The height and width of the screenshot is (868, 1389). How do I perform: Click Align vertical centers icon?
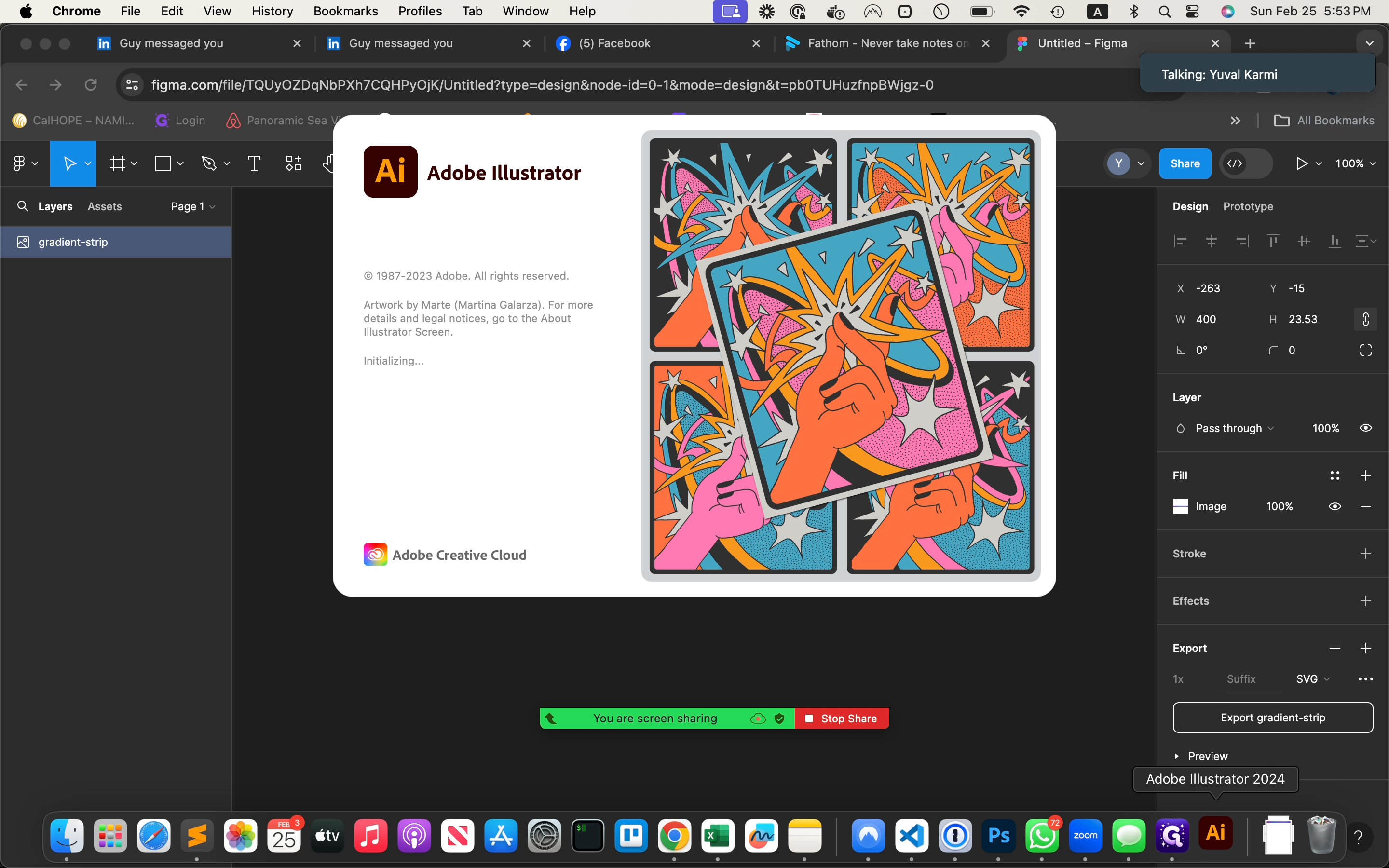click(1304, 241)
